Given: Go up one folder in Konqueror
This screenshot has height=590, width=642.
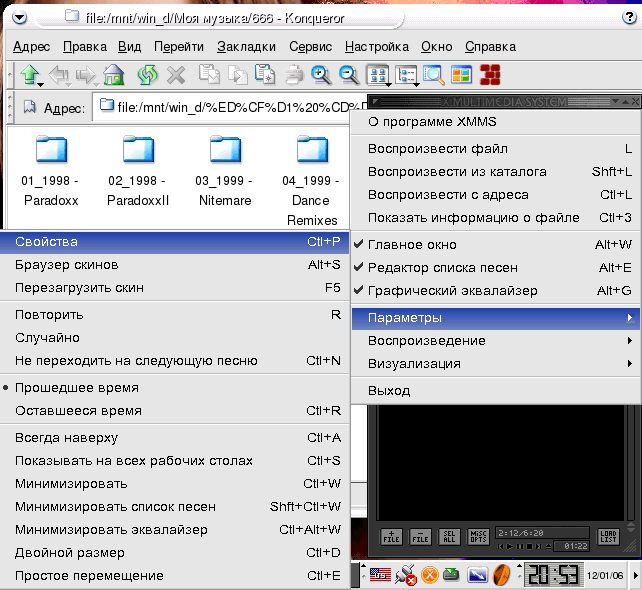Looking at the screenshot, I should click(29, 75).
